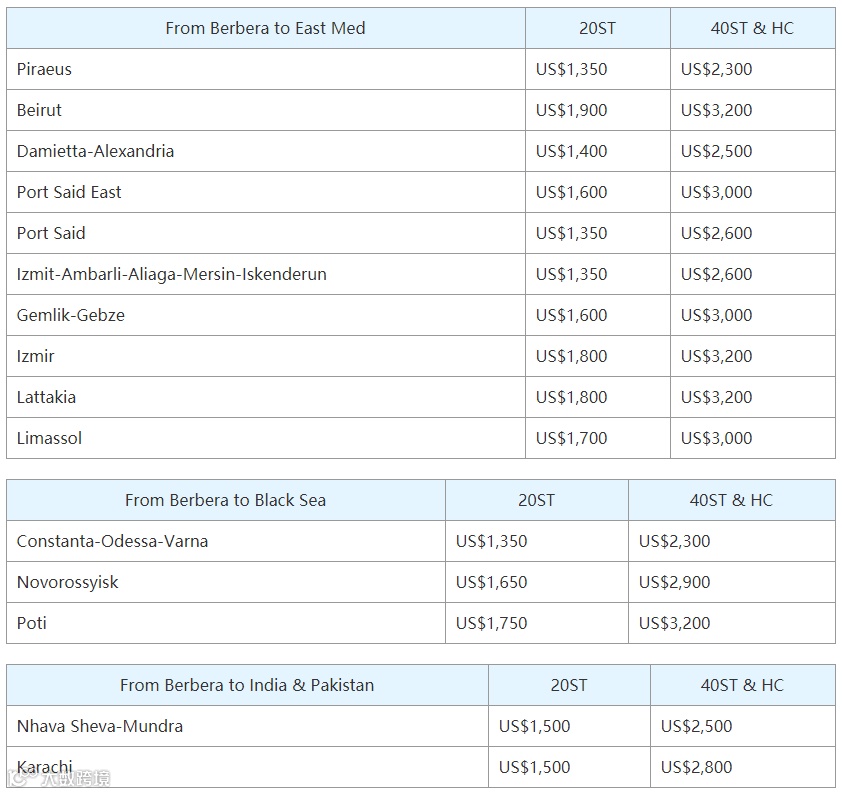Click the 'From Berbera to East Med' header
The width and height of the screenshot is (842, 794).
[265, 28]
